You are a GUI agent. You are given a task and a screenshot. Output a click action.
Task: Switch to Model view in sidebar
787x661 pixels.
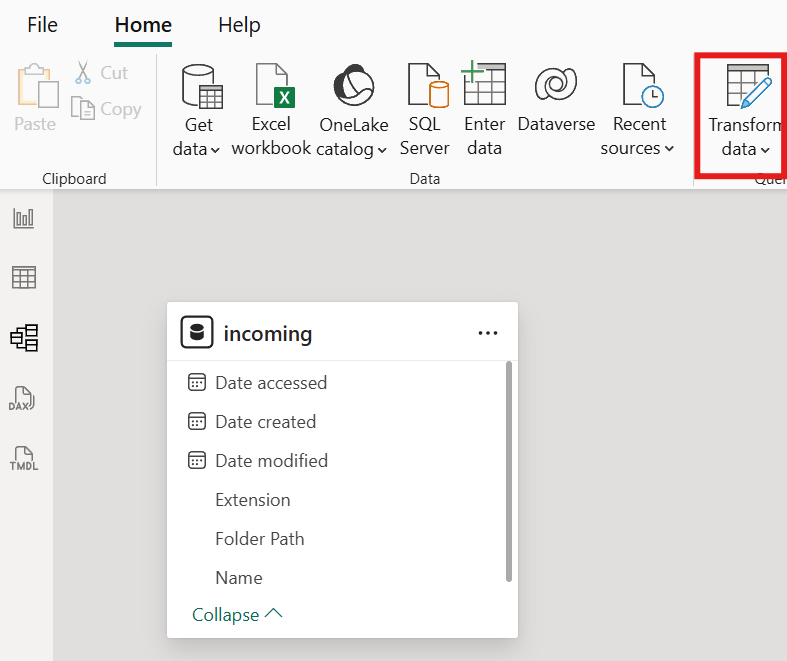tap(24, 337)
